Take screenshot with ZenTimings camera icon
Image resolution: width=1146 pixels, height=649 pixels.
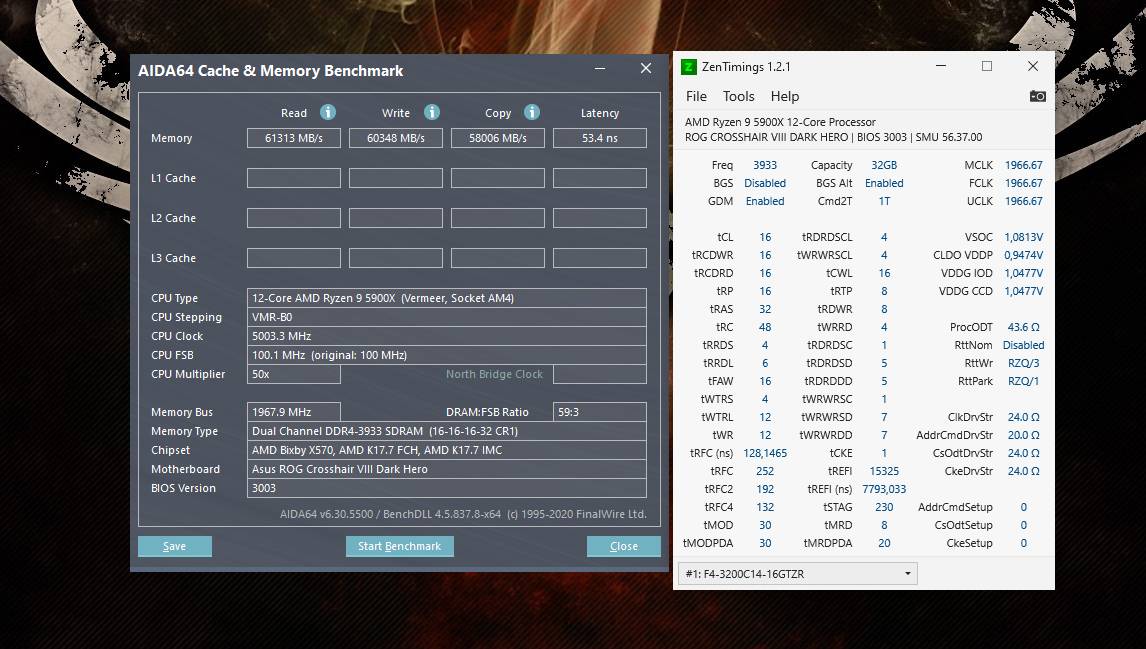pos(1037,96)
